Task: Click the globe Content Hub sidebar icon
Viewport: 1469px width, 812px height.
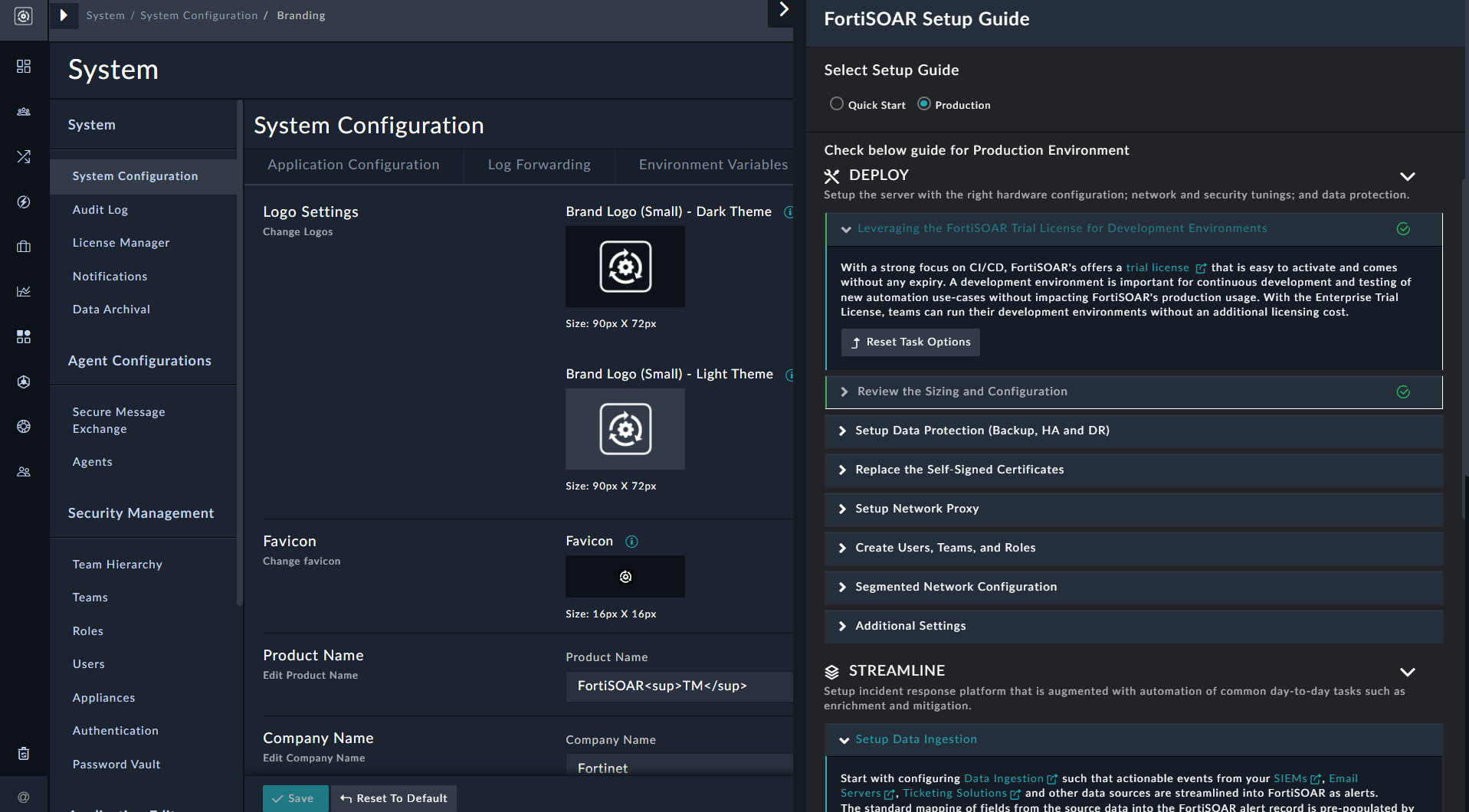Action: pos(23,427)
